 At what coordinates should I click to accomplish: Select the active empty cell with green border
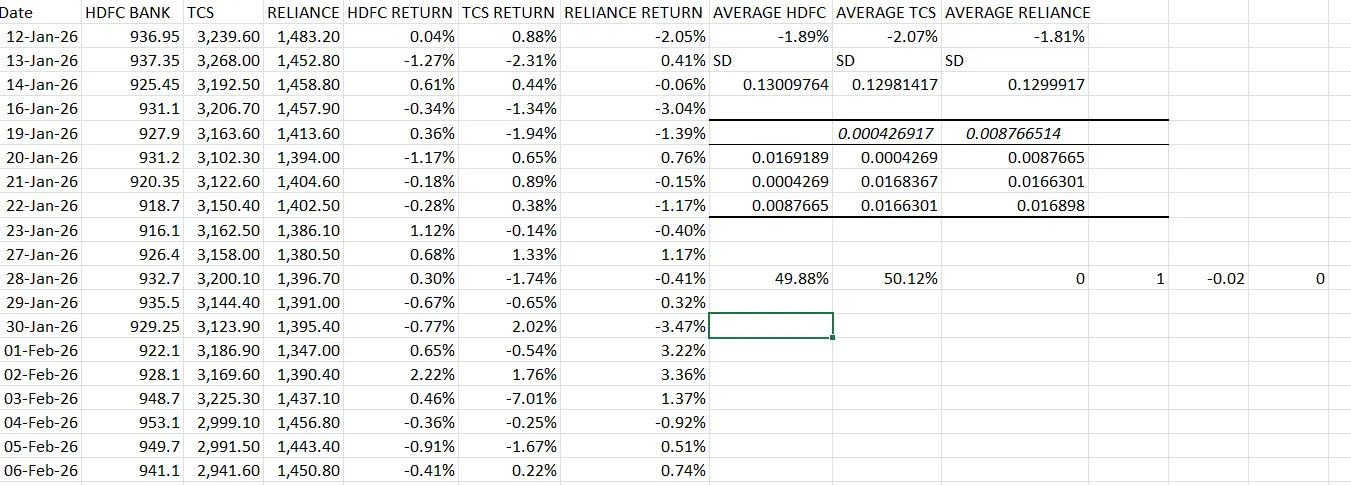tap(770, 326)
